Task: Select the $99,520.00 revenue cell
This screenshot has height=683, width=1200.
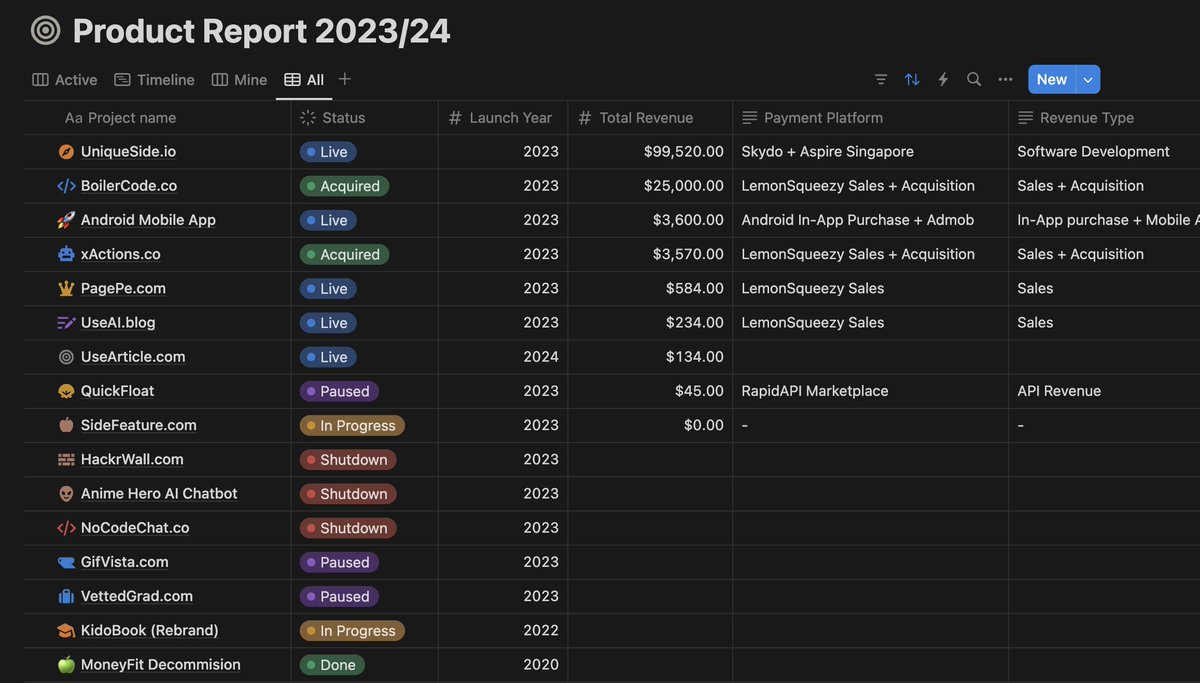Action: pyautogui.click(x=650, y=152)
